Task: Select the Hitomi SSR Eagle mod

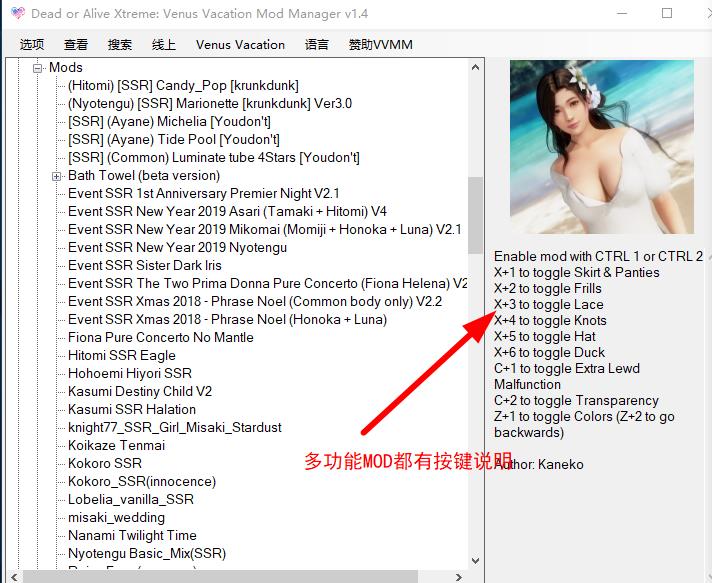Action: (x=121, y=355)
